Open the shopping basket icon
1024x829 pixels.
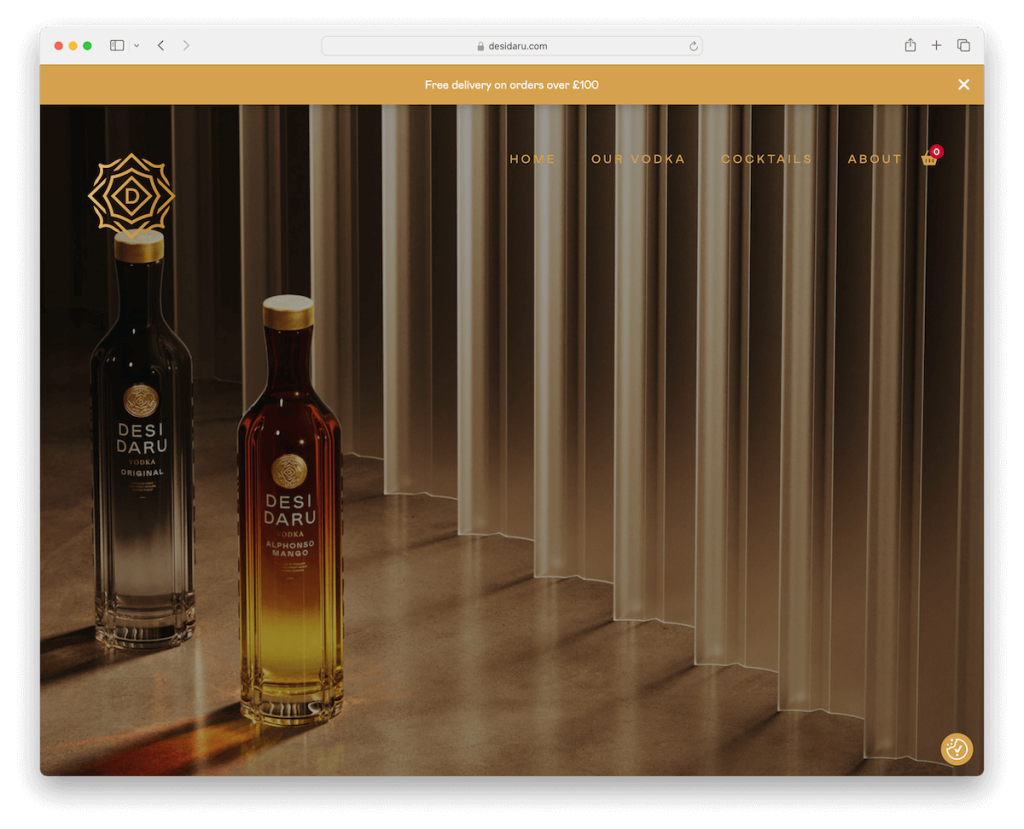(x=929, y=159)
